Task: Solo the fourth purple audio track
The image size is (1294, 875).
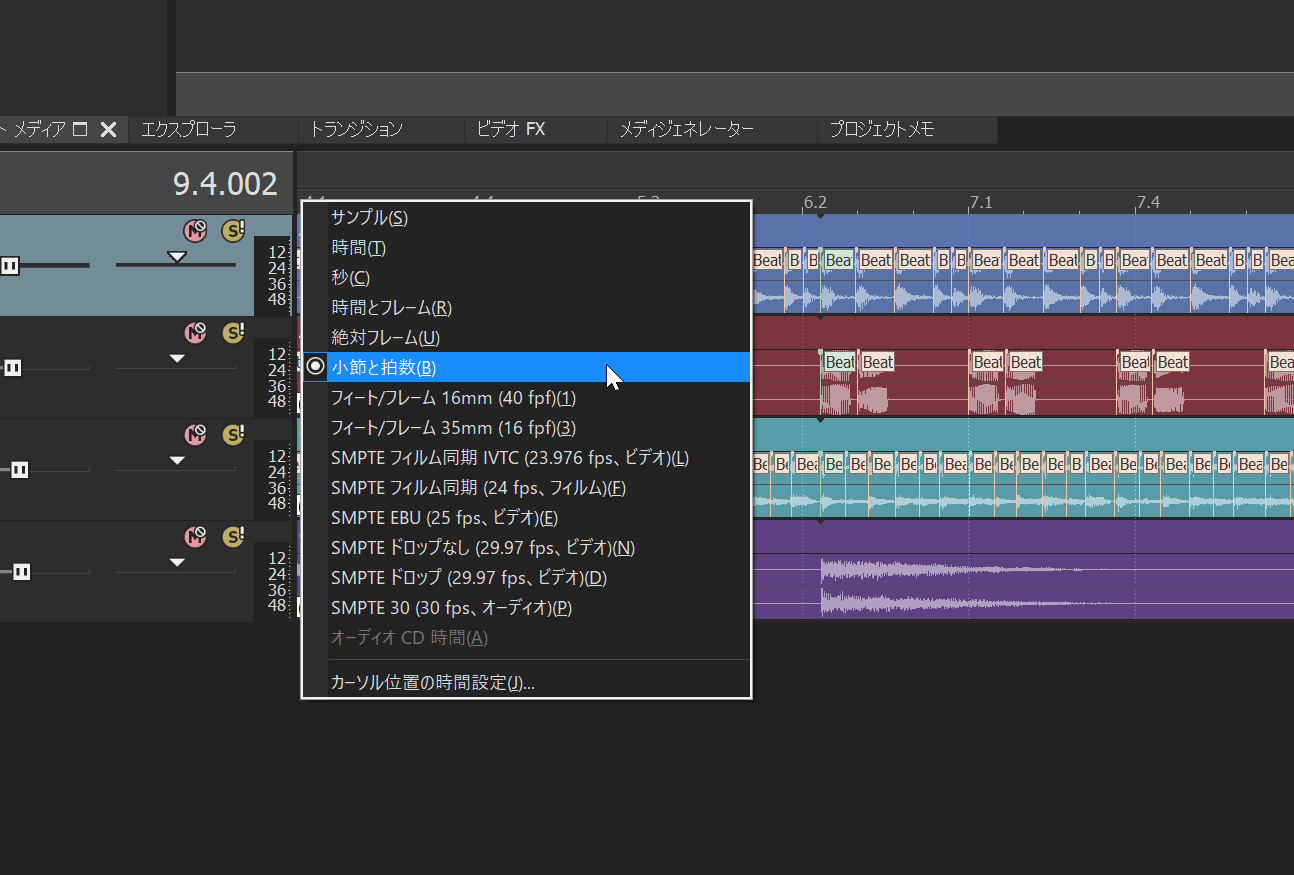Action: click(x=233, y=537)
